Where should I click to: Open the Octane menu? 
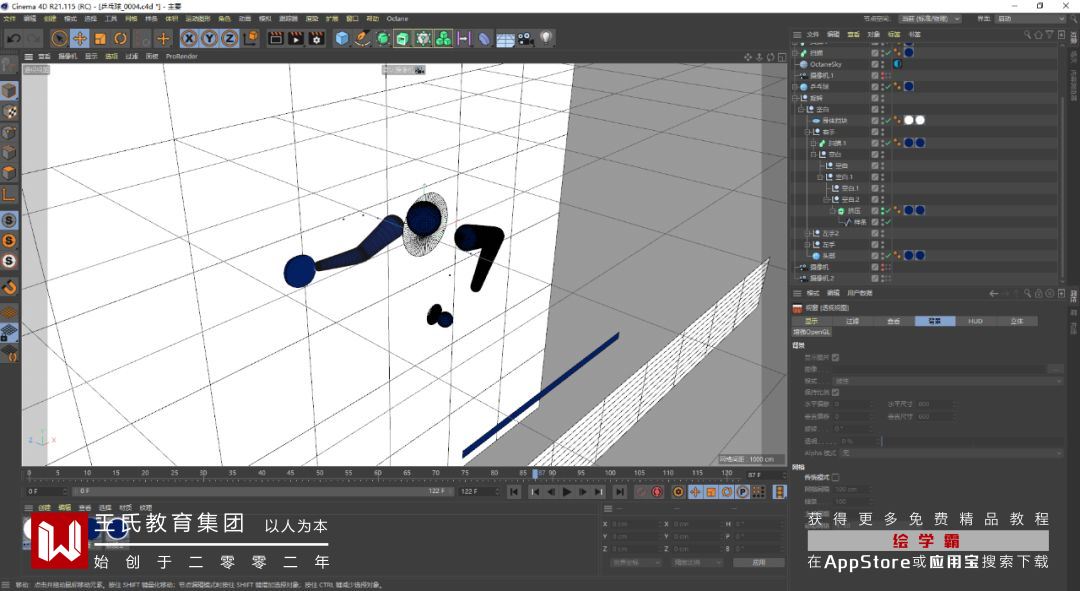point(397,19)
